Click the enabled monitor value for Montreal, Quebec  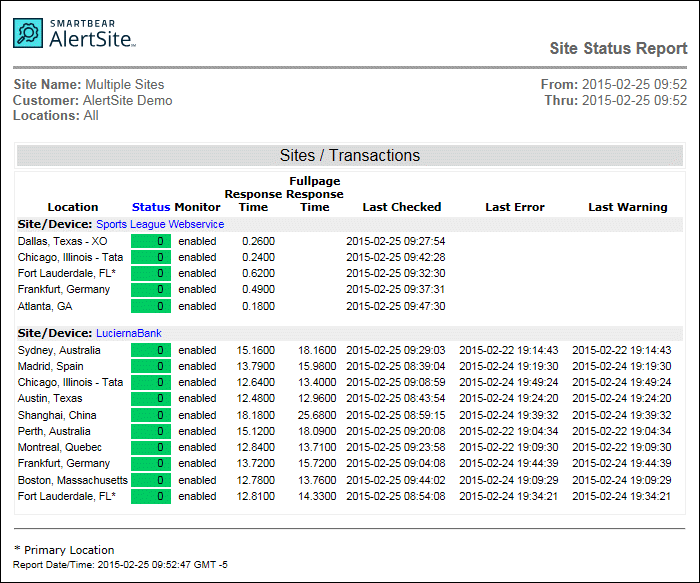pyautogui.click(x=197, y=447)
